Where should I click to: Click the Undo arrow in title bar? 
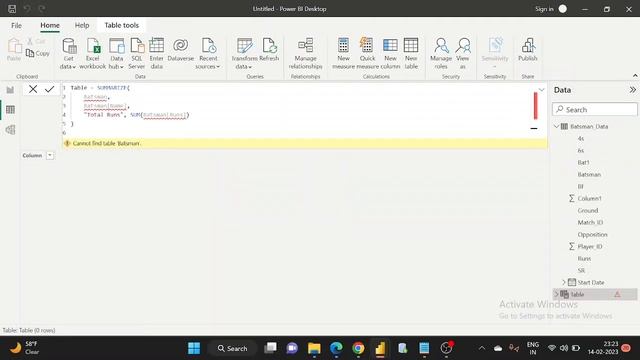tap(27, 9)
